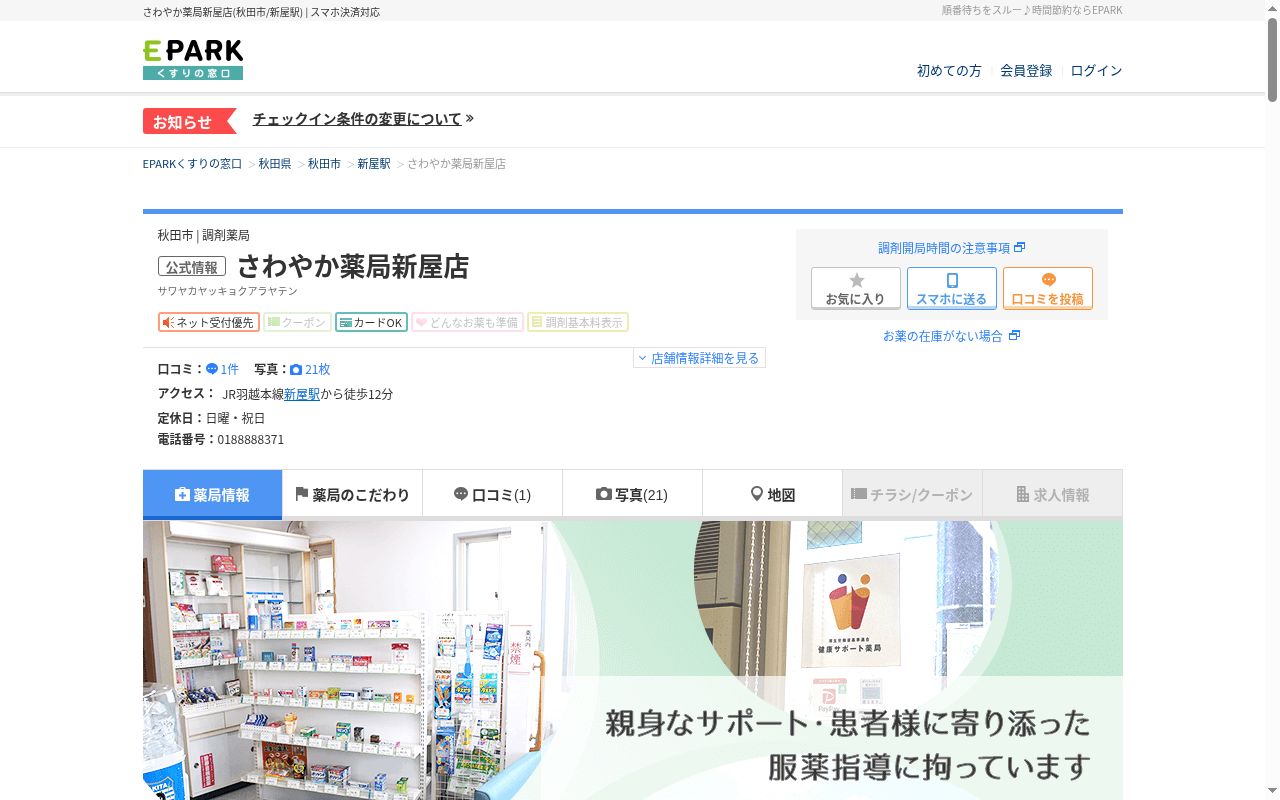
Task: Click the page vertical scrollbar thumb
Action: [1273, 60]
